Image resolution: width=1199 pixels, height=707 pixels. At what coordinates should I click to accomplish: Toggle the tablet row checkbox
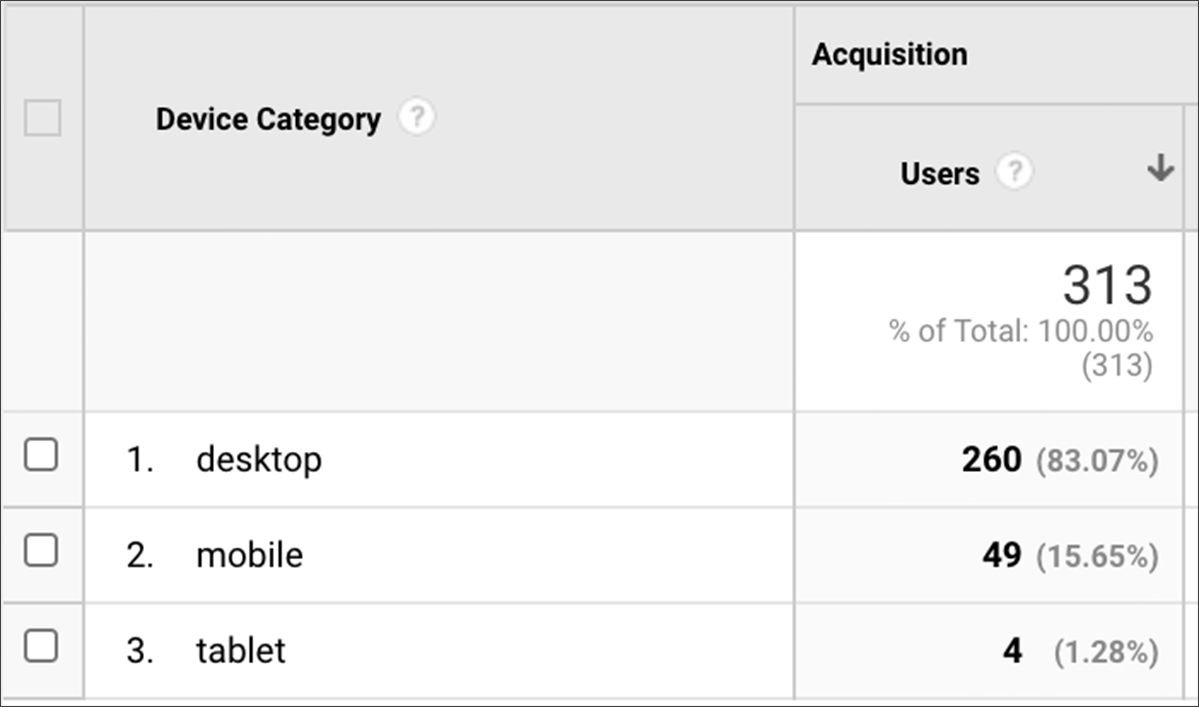click(43, 648)
